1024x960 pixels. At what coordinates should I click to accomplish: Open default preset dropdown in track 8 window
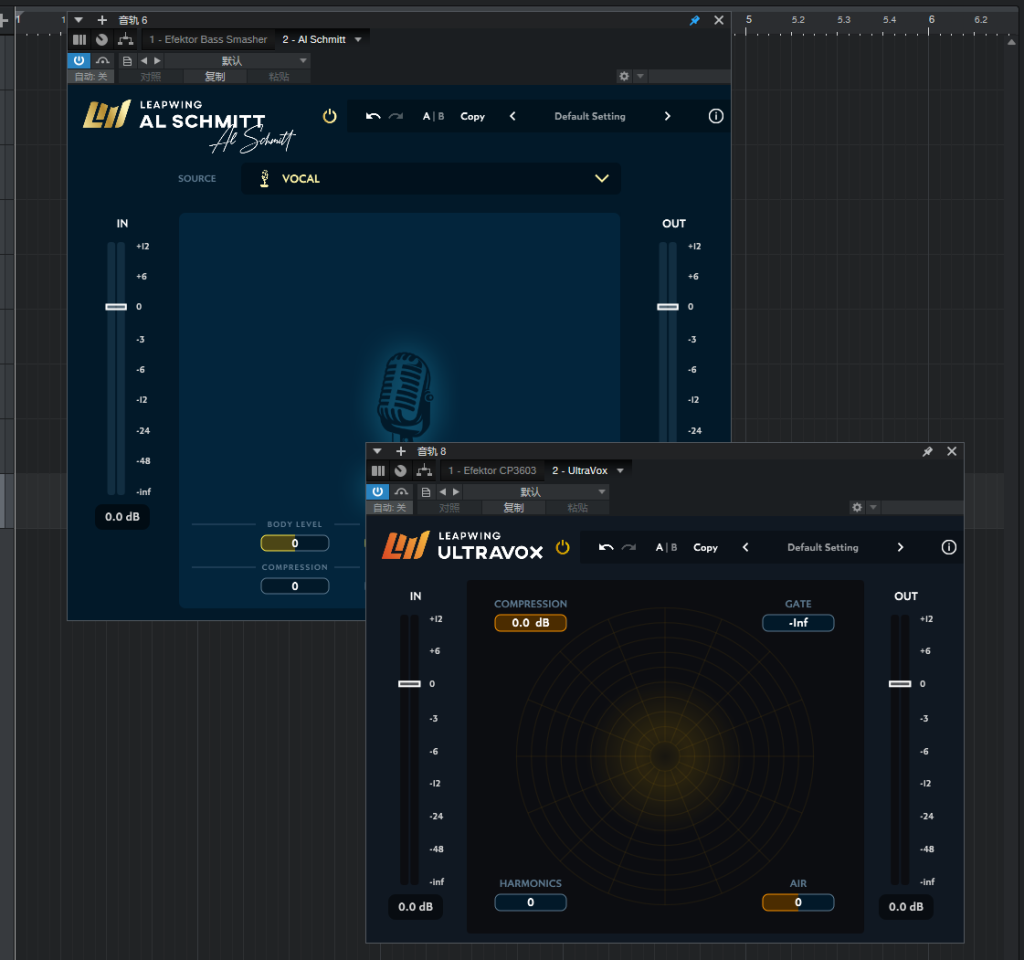pyautogui.click(x=535, y=492)
